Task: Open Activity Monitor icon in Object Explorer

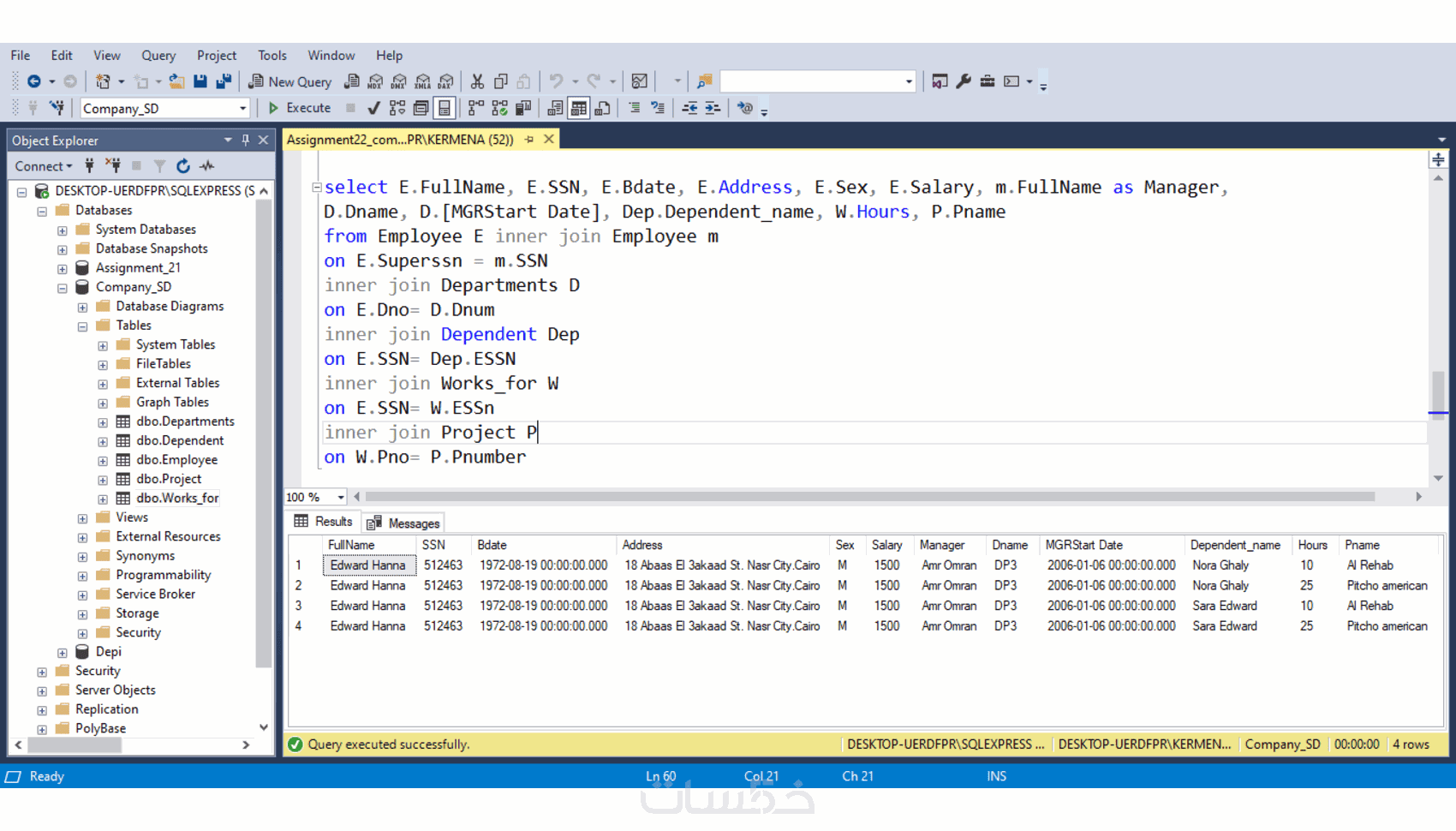Action: tap(207, 165)
